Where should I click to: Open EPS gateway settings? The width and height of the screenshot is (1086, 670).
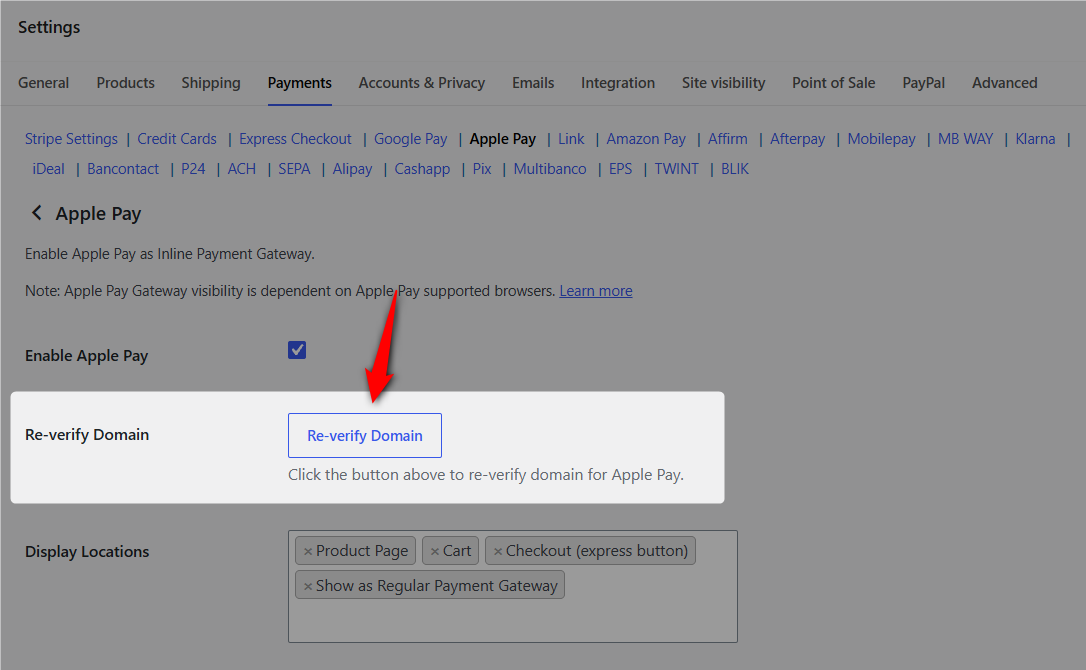tap(621, 169)
